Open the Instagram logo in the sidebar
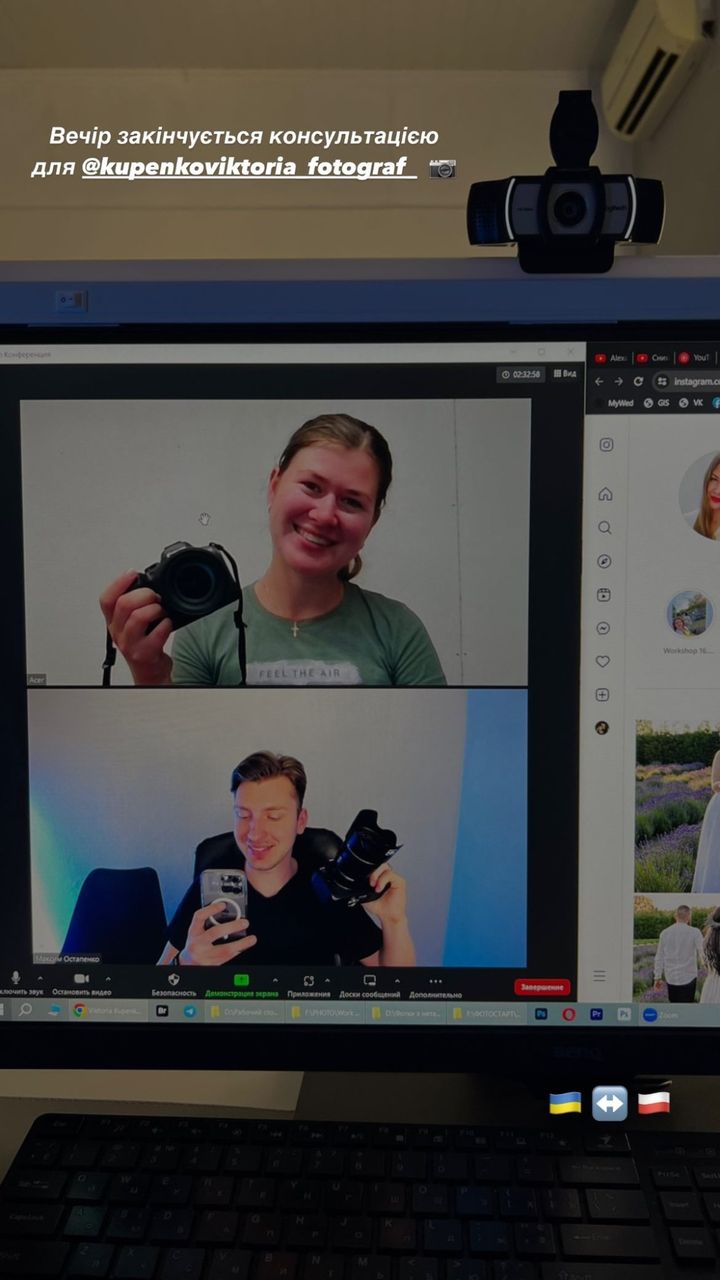 click(605, 445)
